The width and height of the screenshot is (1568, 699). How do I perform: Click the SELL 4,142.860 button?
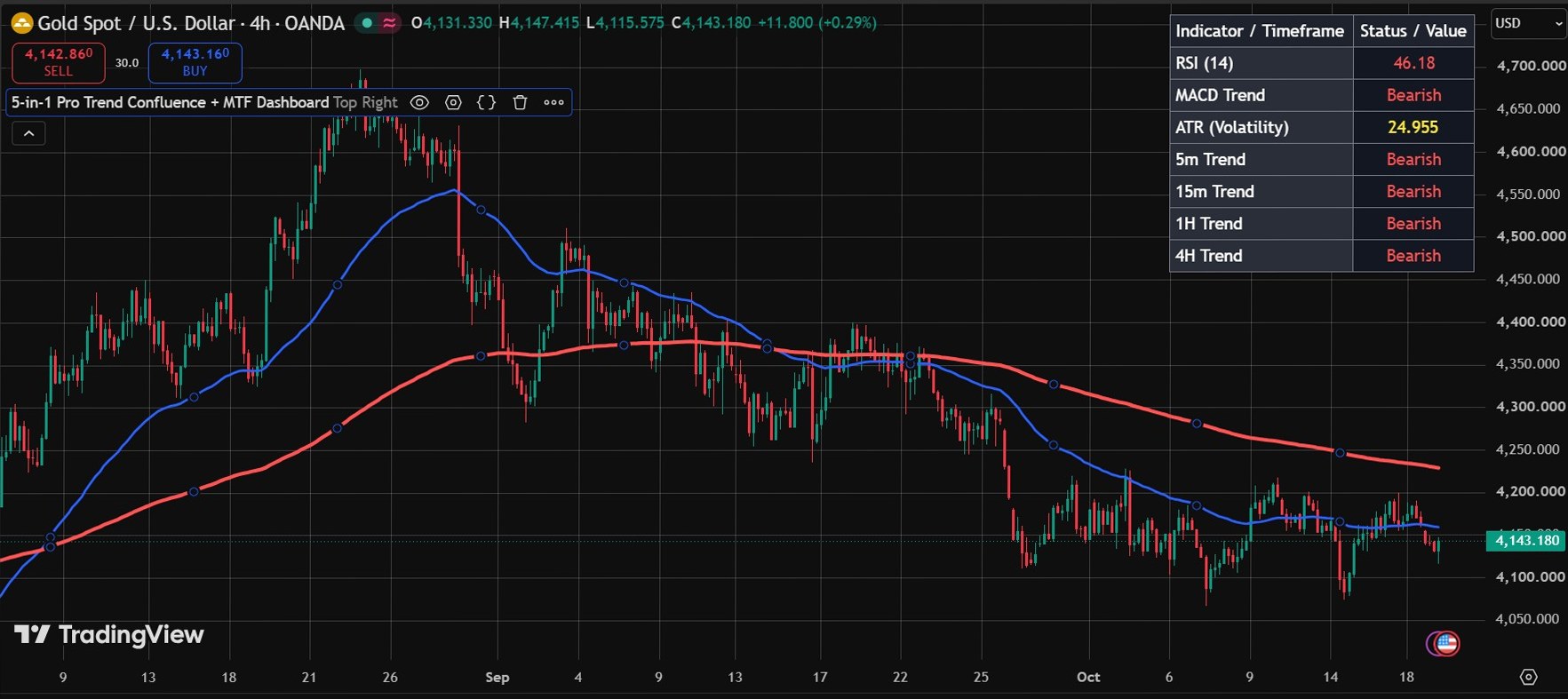click(59, 62)
